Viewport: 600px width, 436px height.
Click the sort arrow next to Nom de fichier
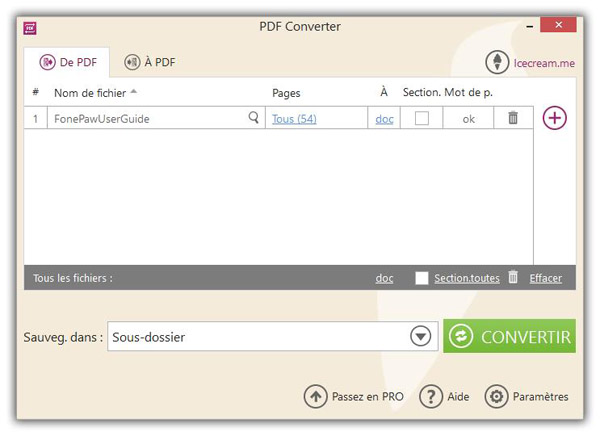click(x=134, y=91)
